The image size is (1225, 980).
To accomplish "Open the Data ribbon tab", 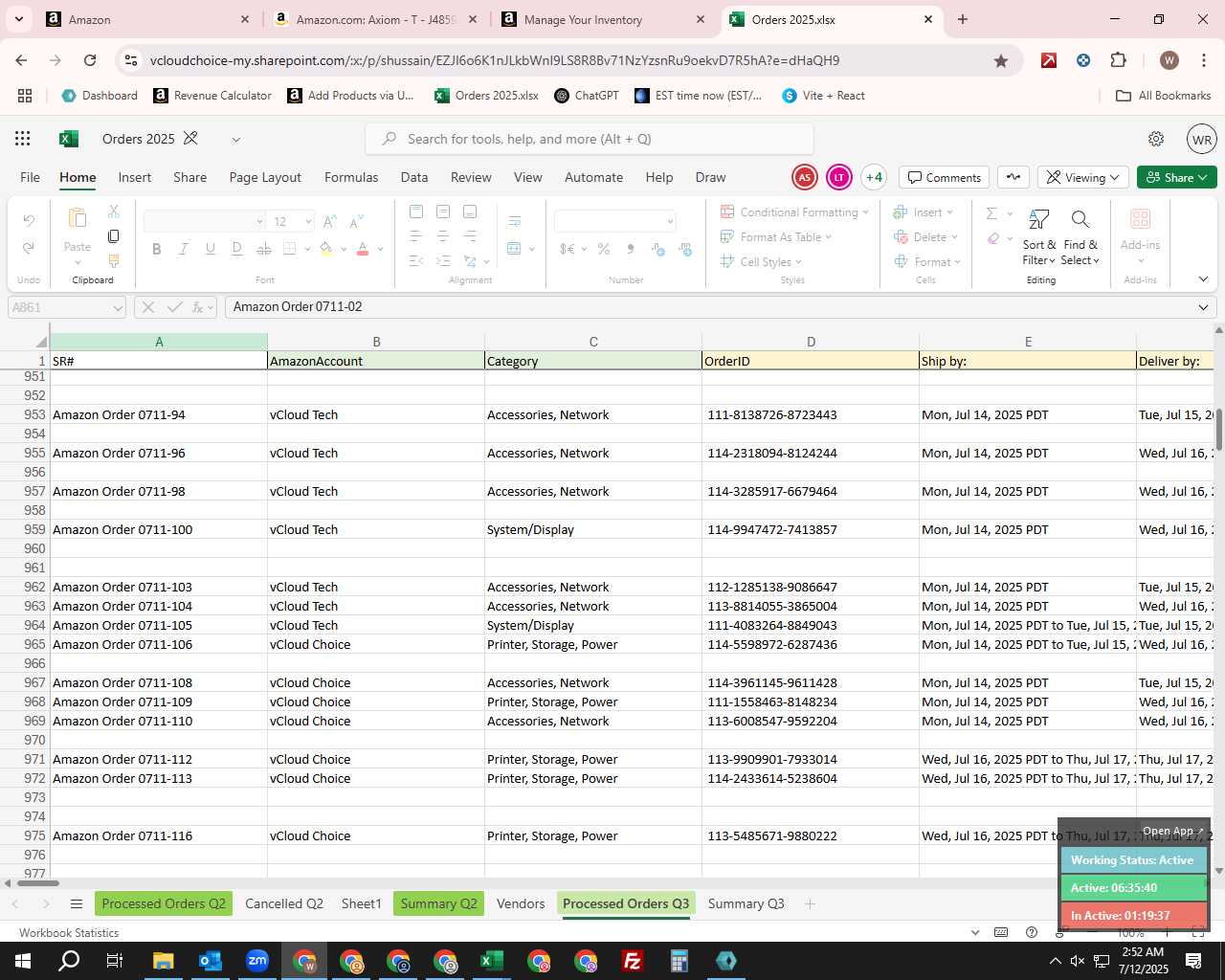I will click(x=414, y=177).
